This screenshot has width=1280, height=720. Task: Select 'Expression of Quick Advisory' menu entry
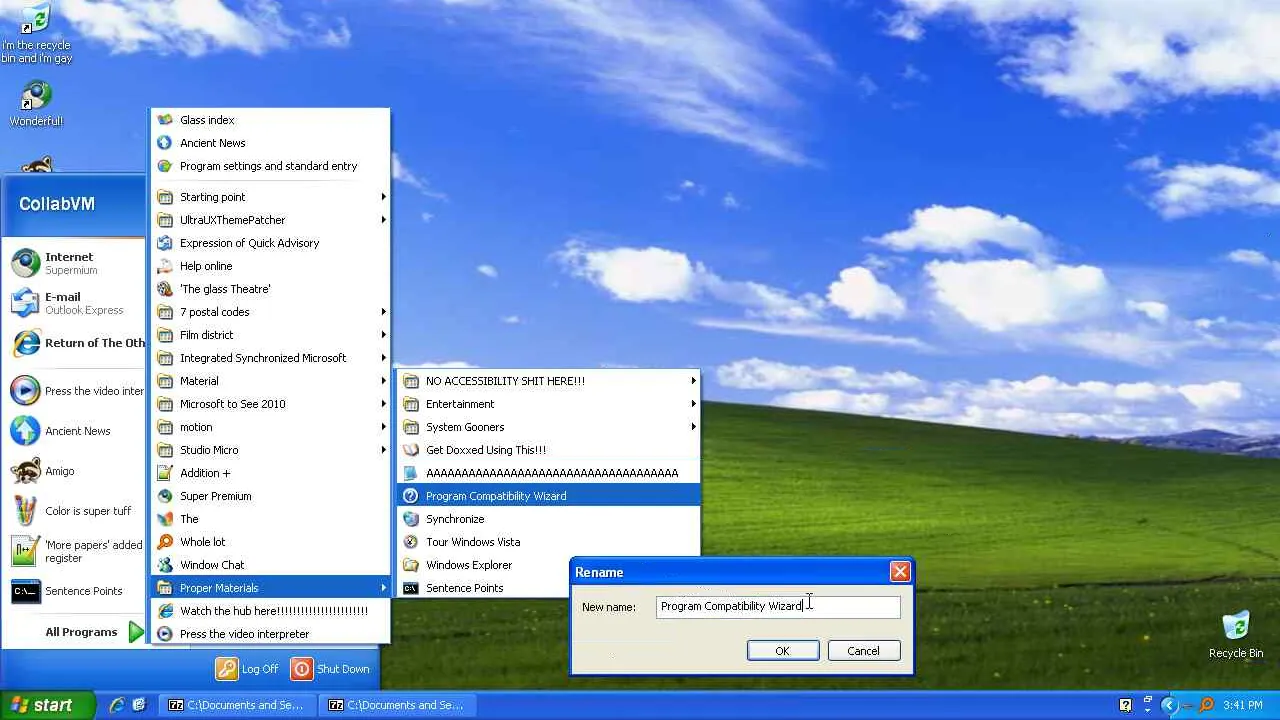(x=270, y=243)
